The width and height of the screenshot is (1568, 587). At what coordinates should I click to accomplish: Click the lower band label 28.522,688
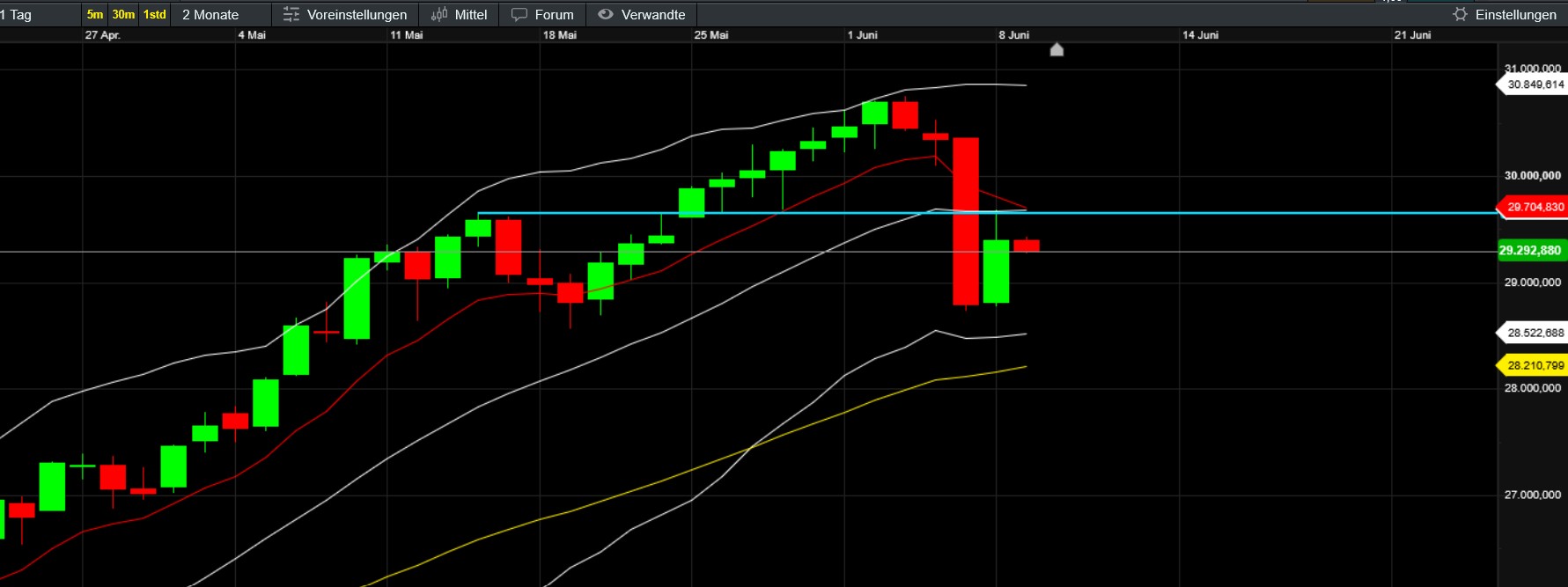1532,333
